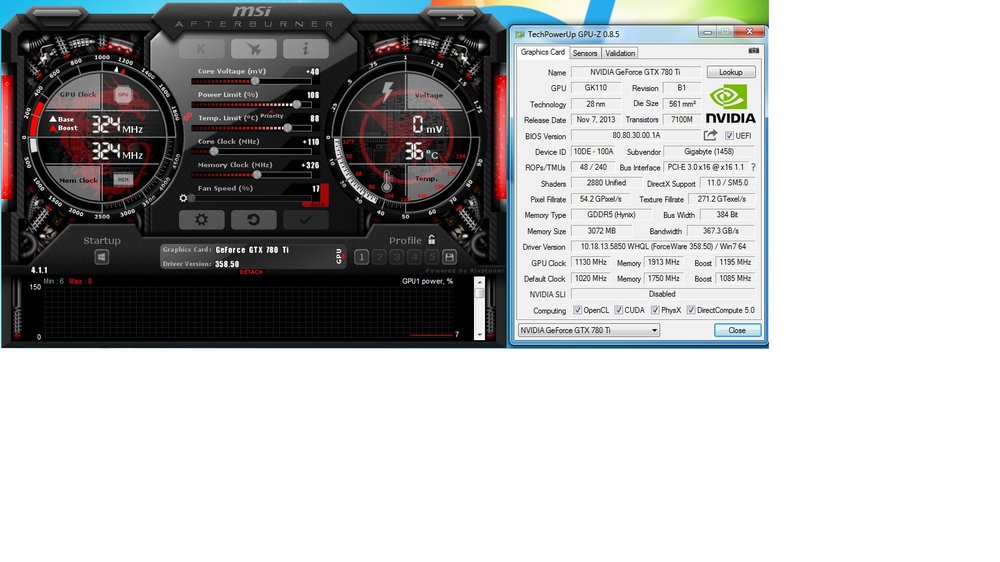Close the Afterburner window with X
The image size is (1000, 562).
pyautogui.click(x=460, y=17)
